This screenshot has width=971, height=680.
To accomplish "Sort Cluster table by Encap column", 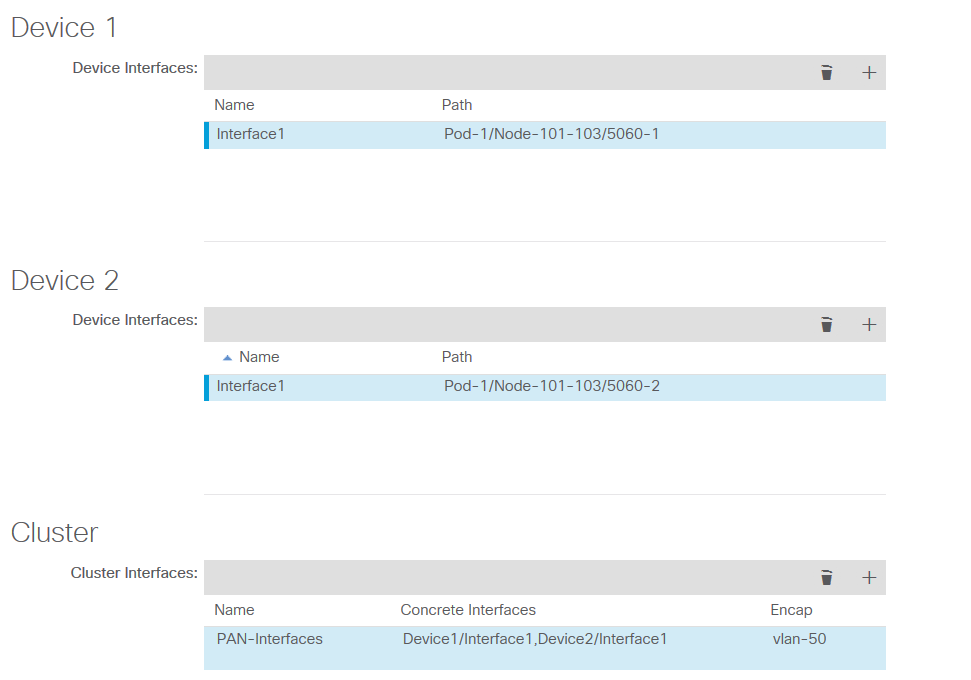I will click(791, 610).
